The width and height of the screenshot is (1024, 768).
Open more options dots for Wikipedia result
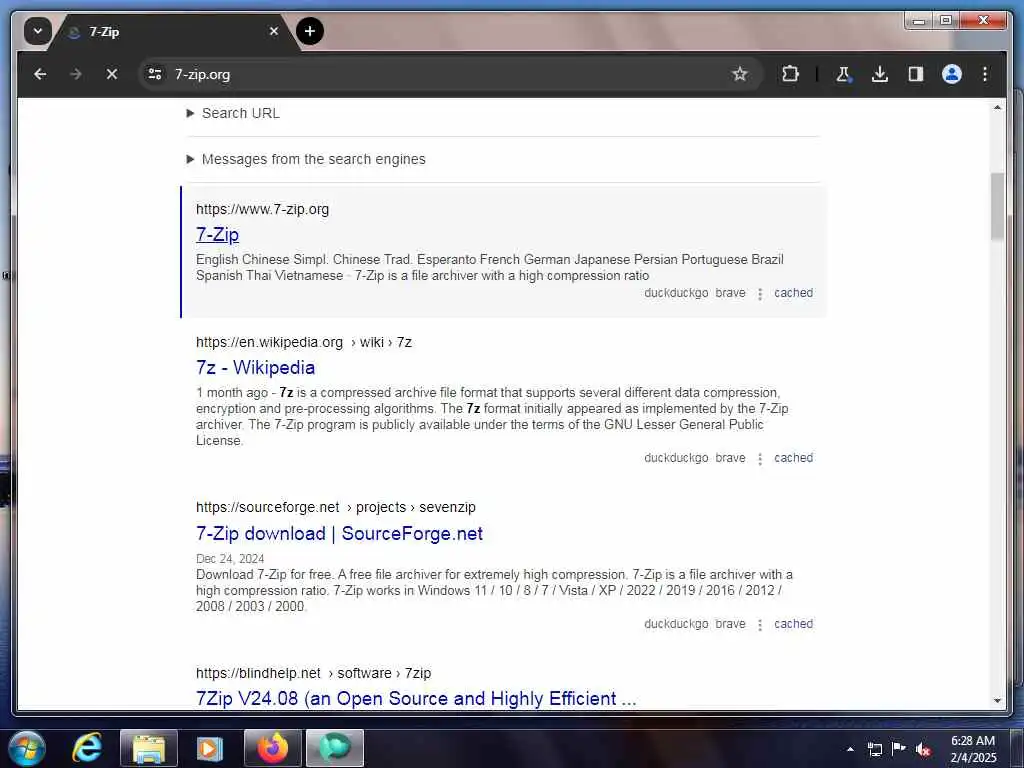pyautogui.click(x=760, y=459)
